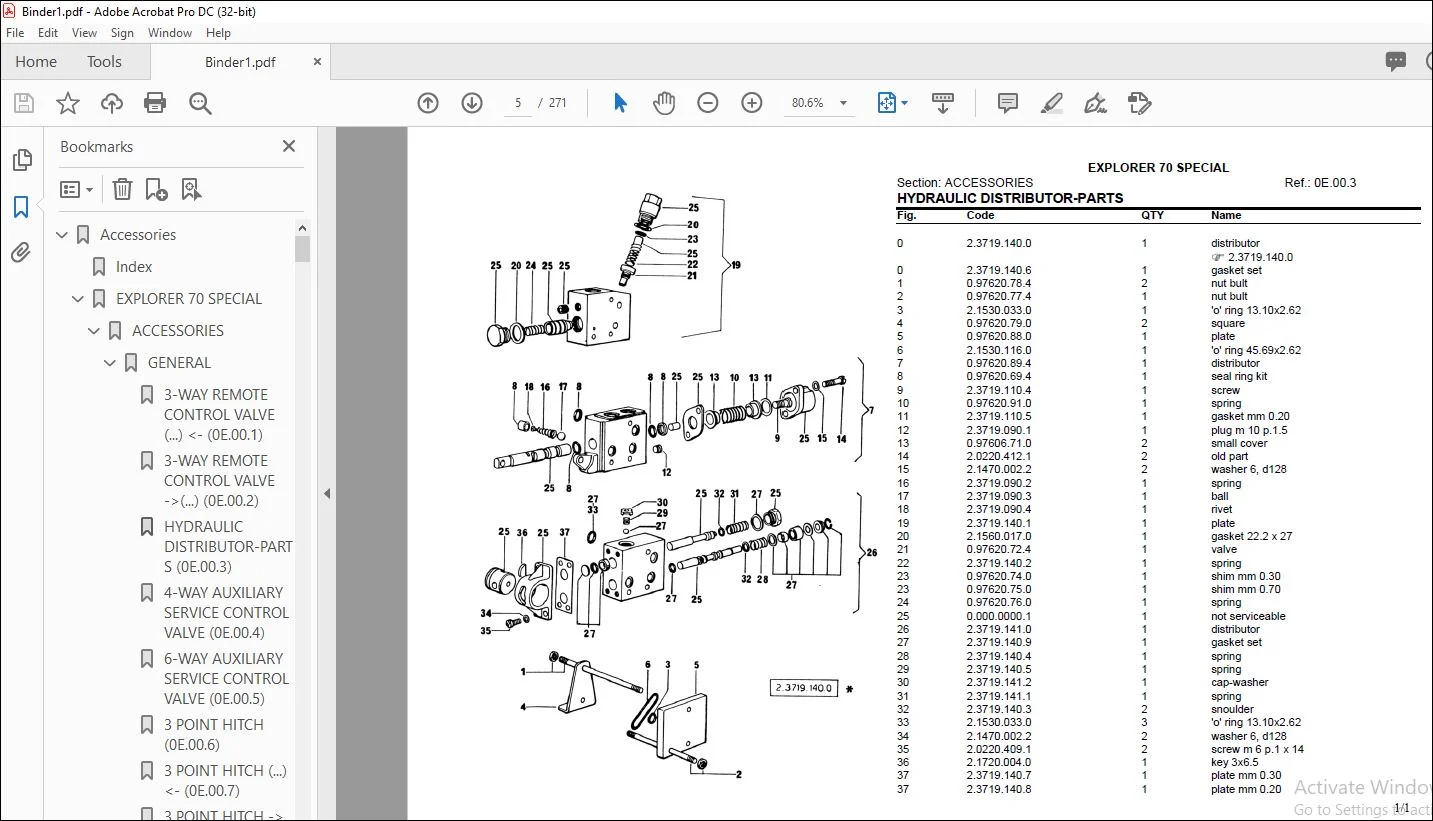
Task: Open the sign document pen tool
Action: click(1096, 103)
